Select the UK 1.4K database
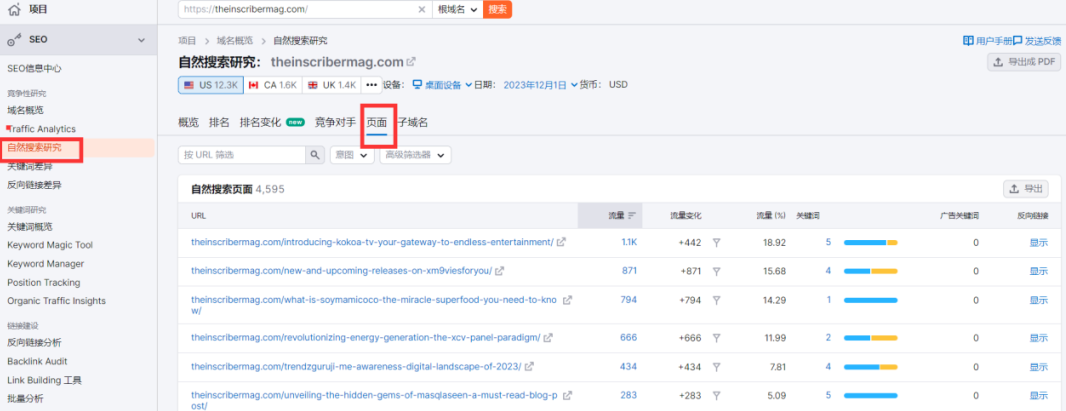The image size is (1066, 411). coord(332,85)
